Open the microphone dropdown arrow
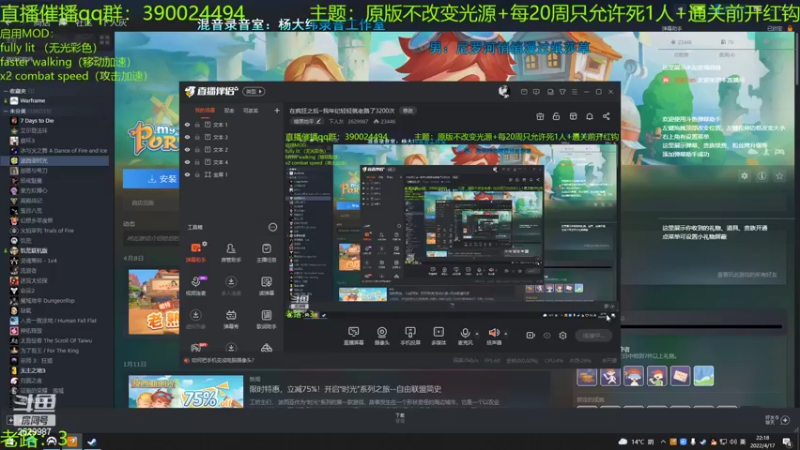This screenshot has width=800, height=450. [477, 334]
